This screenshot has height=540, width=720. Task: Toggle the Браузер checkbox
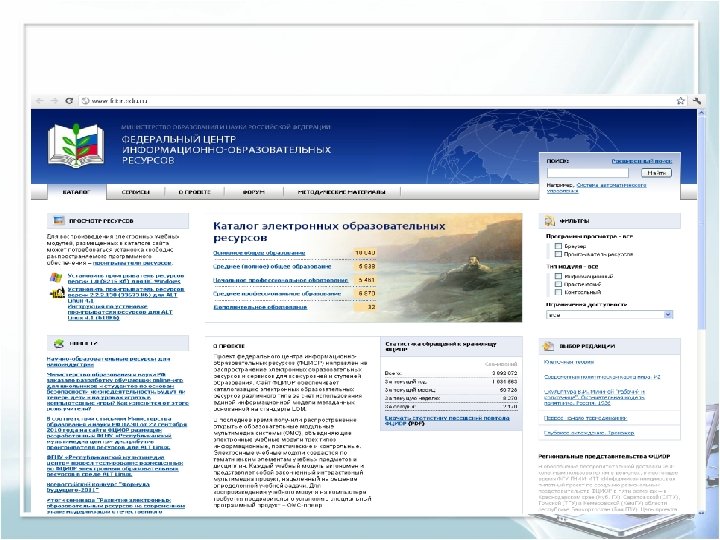[558, 246]
